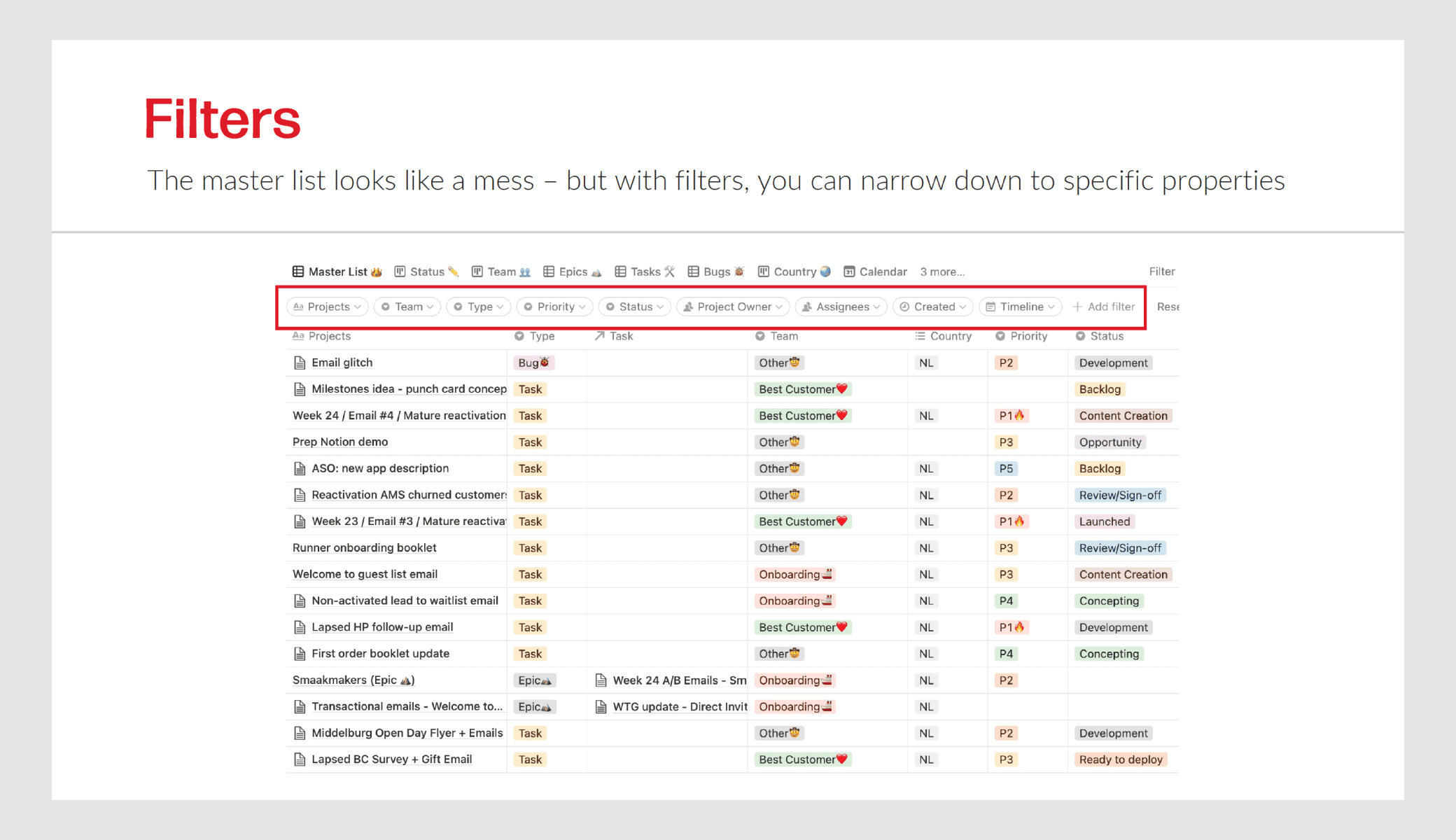This screenshot has height=840, width=1456.
Task: Open the Projects filter dropdown
Action: (327, 307)
